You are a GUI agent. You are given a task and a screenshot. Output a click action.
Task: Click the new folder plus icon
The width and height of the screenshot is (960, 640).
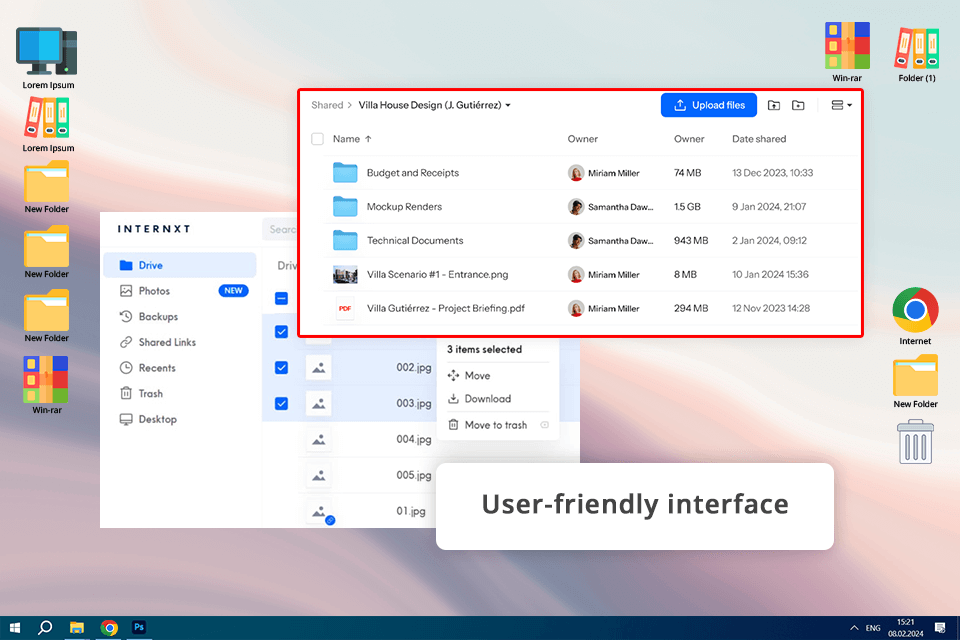click(798, 105)
